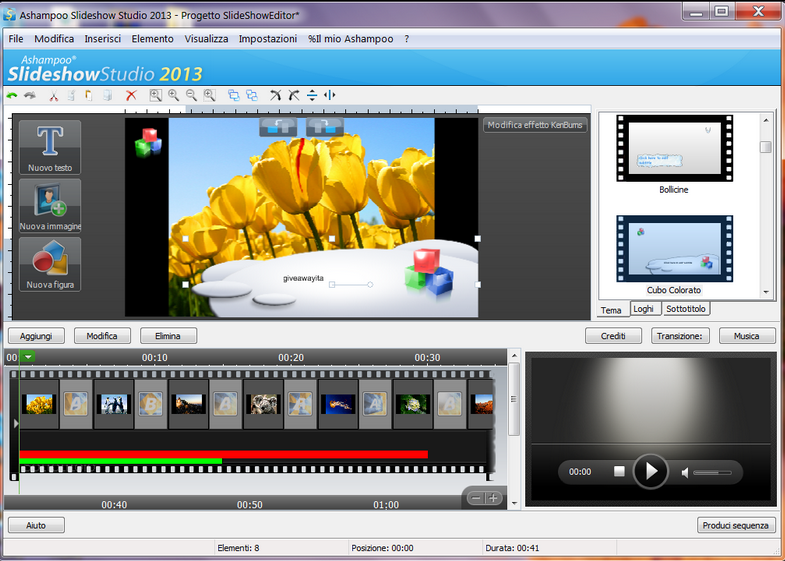Switch to the Tema tab
This screenshot has width=785, height=561.
pyautogui.click(x=611, y=310)
